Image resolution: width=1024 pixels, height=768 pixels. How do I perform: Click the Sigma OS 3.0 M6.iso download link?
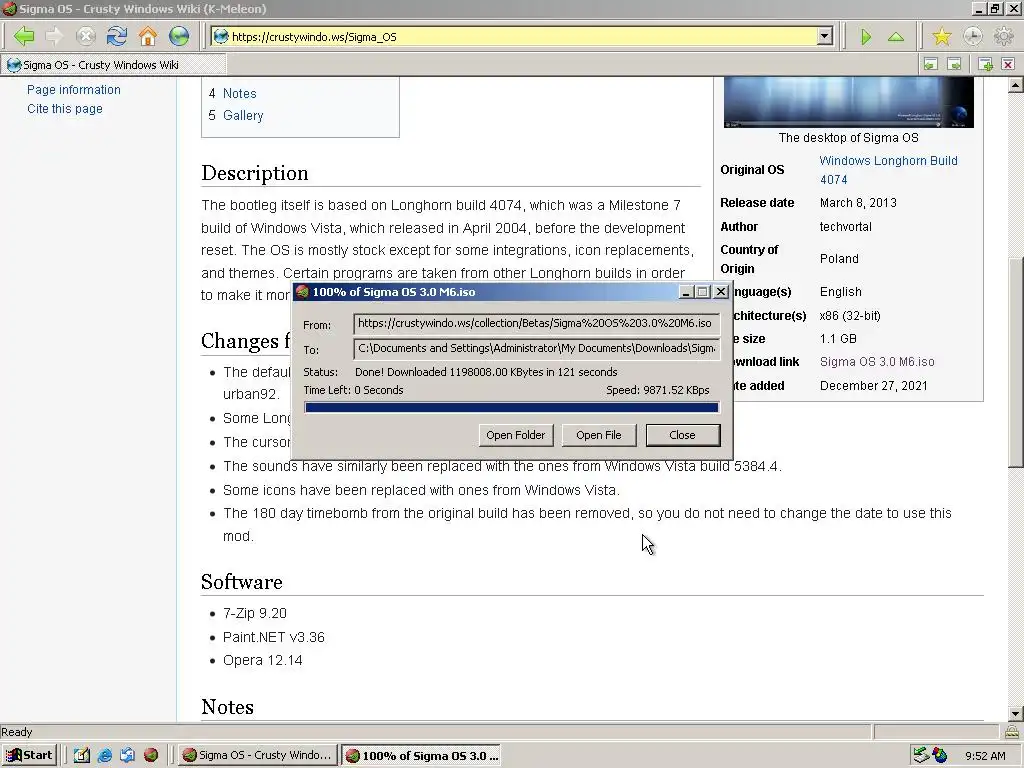point(877,362)
